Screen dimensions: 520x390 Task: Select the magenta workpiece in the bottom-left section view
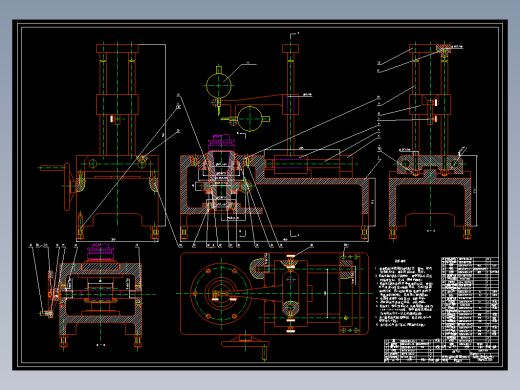click(x=100, y=252)
